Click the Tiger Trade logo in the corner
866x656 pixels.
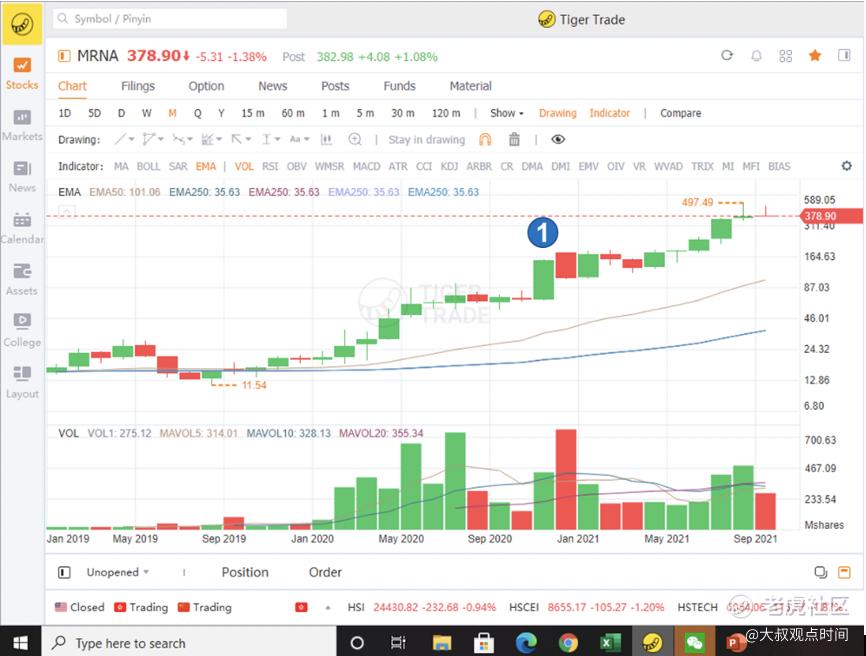pyautogui.click(x=22, y=24)
